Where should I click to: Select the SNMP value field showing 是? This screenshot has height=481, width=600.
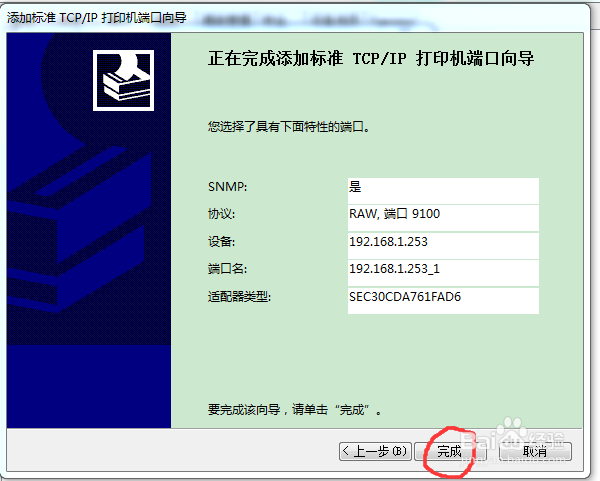pos(443,191)
